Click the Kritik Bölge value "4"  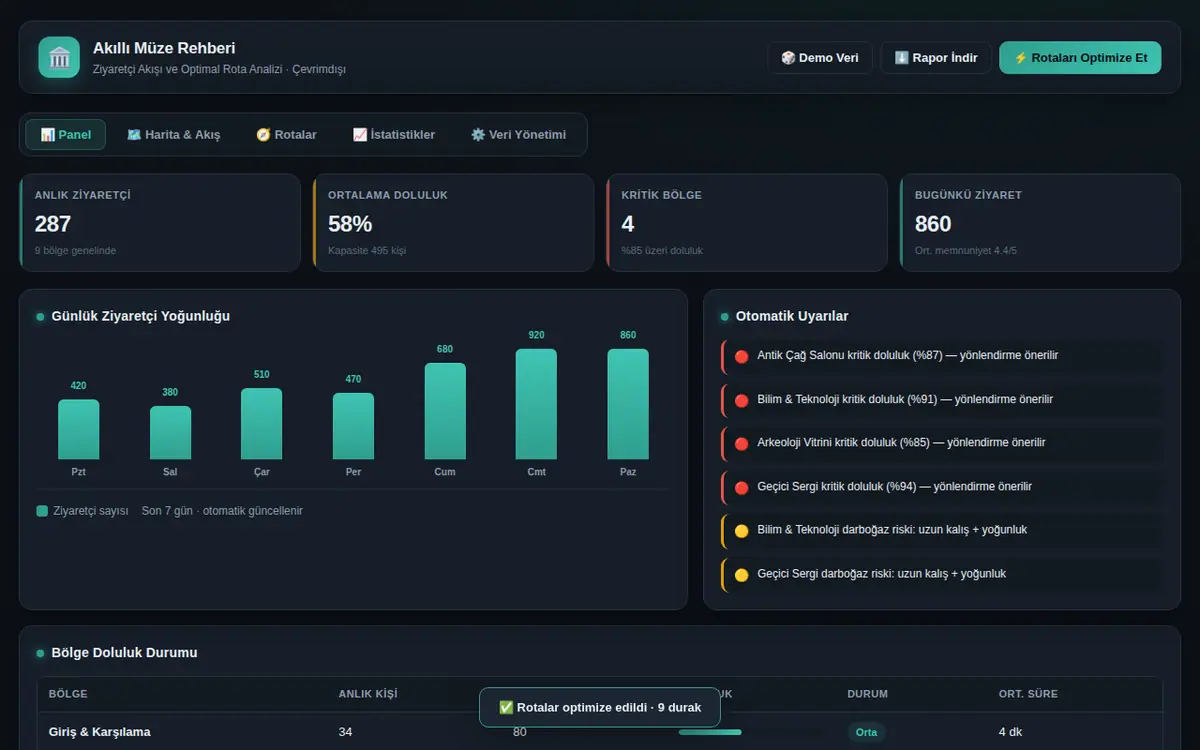pos(628,224)
